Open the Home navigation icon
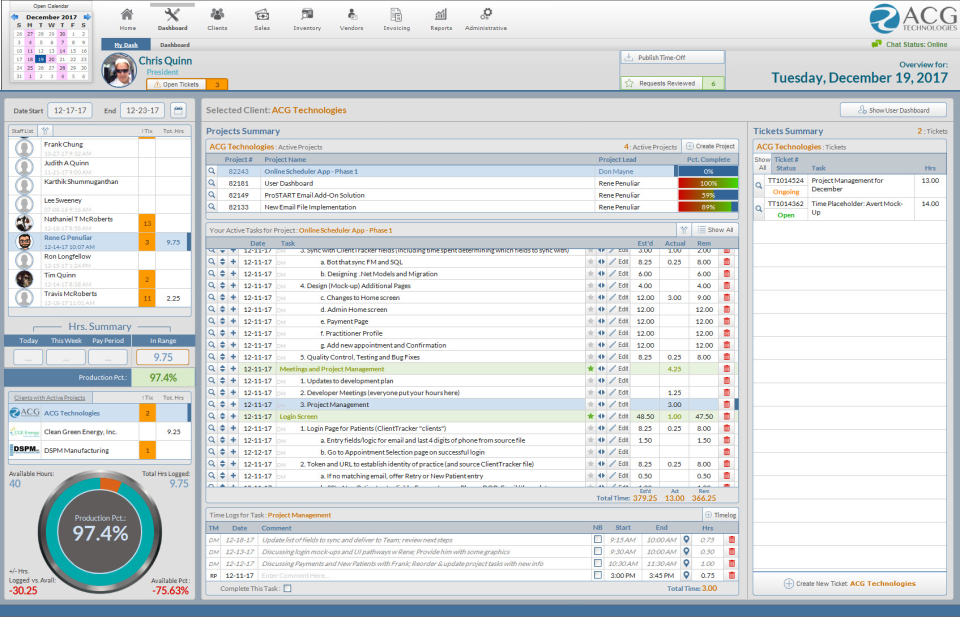This screenshot has width=960, height=617. point(127,15)
